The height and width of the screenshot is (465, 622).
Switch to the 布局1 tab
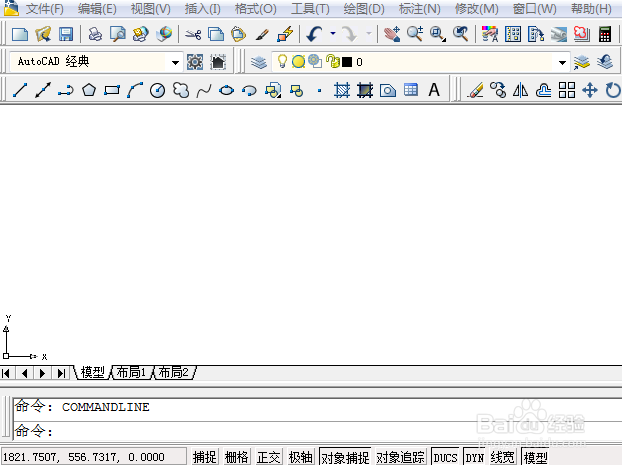coord(131,372)
